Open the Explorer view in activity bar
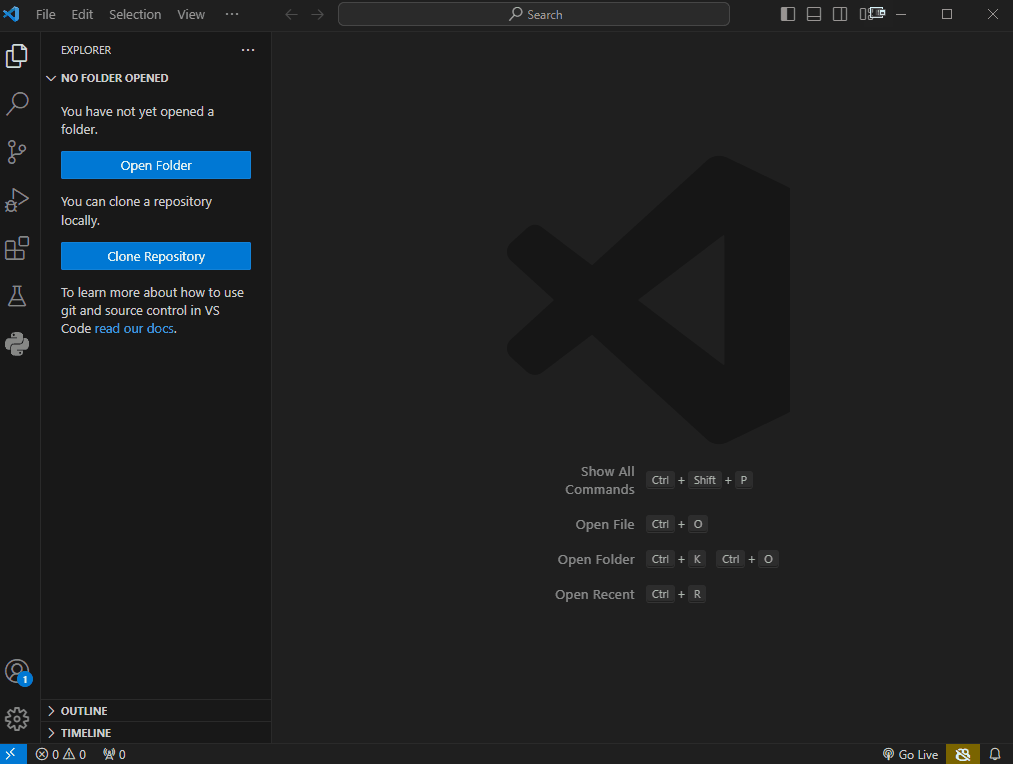Viewport: 1013px width, 764px height. coord(17,56)
